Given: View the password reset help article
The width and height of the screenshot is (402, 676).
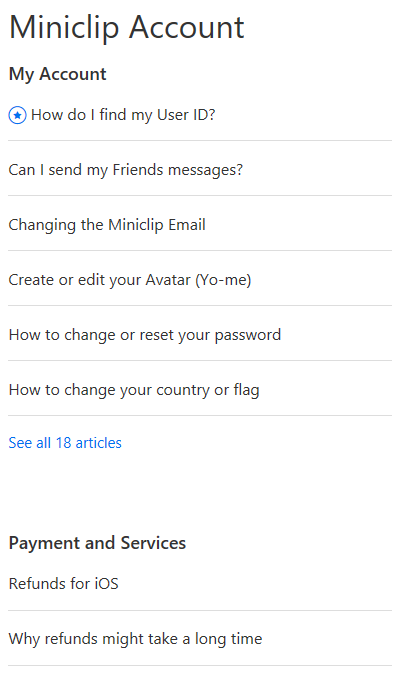Looking at the screenshot, I should 145,335.
